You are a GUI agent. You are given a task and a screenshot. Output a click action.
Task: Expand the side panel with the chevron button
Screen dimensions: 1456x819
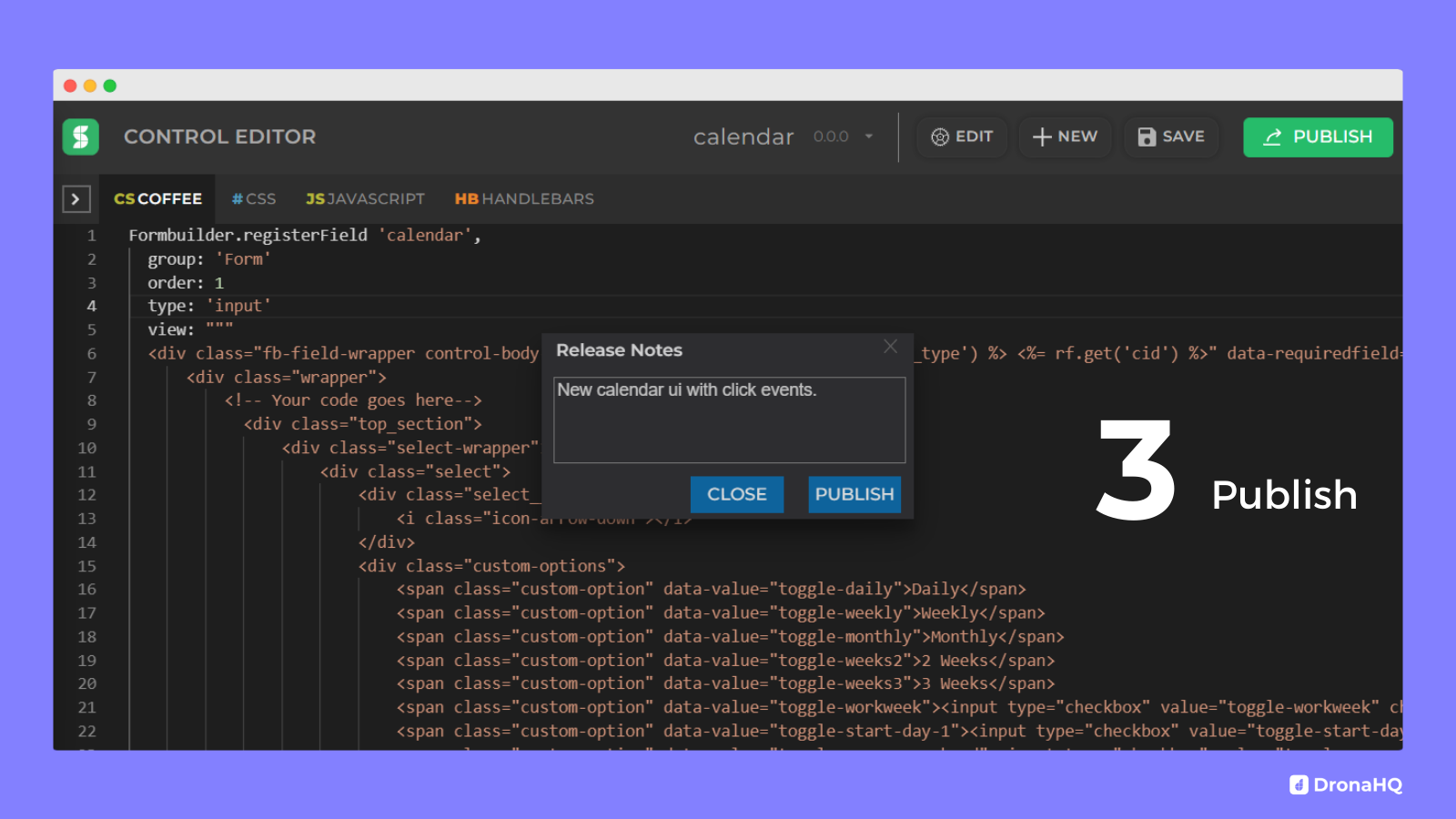pos(76,198)
